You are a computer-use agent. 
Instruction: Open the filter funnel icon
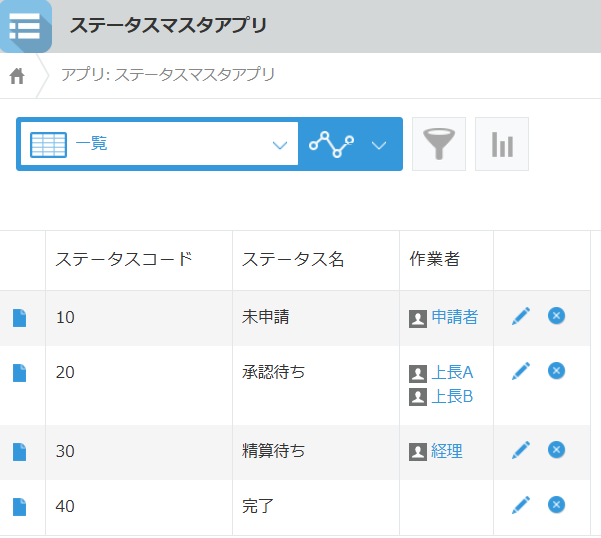(x=438, y=144)
